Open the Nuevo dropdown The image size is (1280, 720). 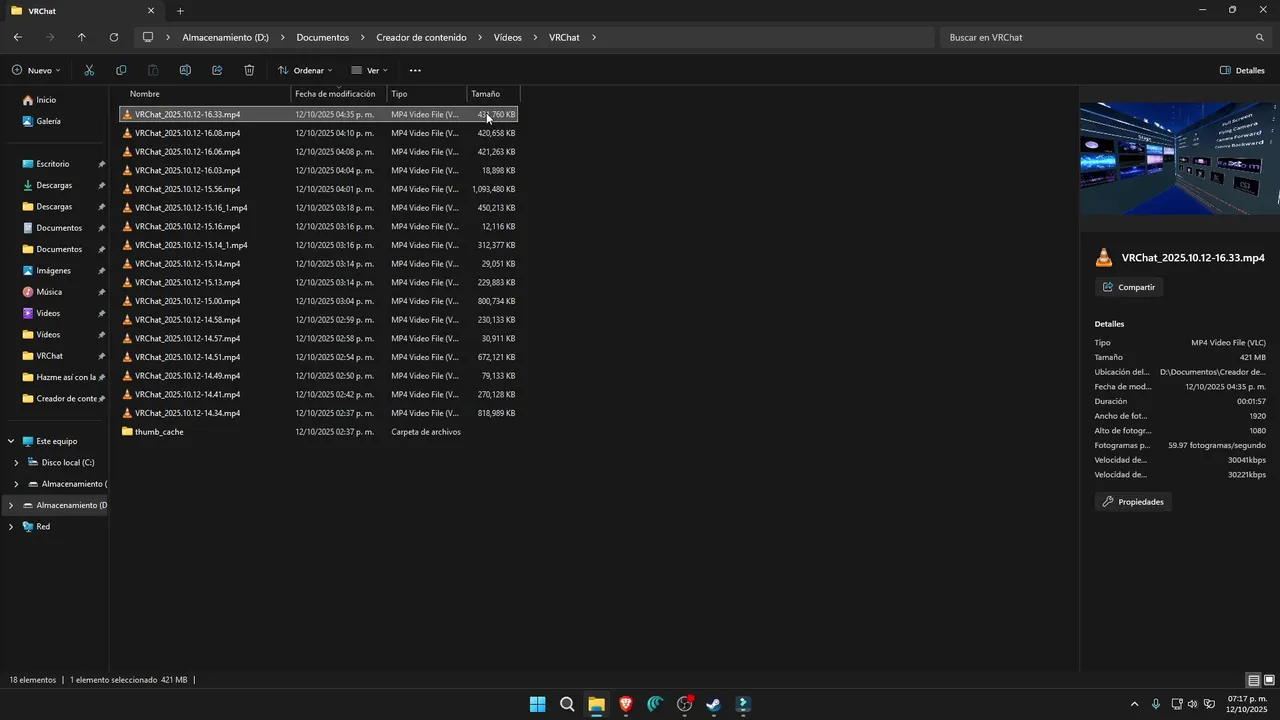(x=36, y=70)
